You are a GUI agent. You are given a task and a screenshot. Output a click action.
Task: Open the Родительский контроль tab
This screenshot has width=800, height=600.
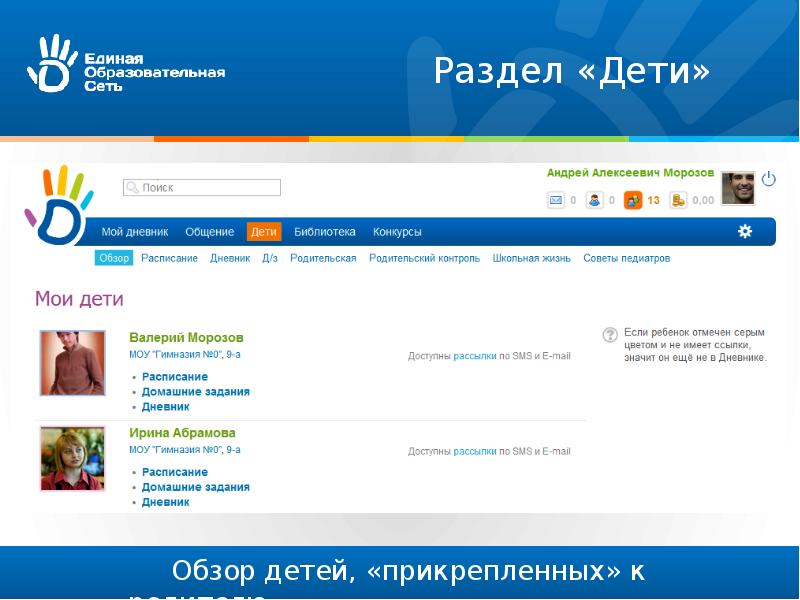[424, 258]
